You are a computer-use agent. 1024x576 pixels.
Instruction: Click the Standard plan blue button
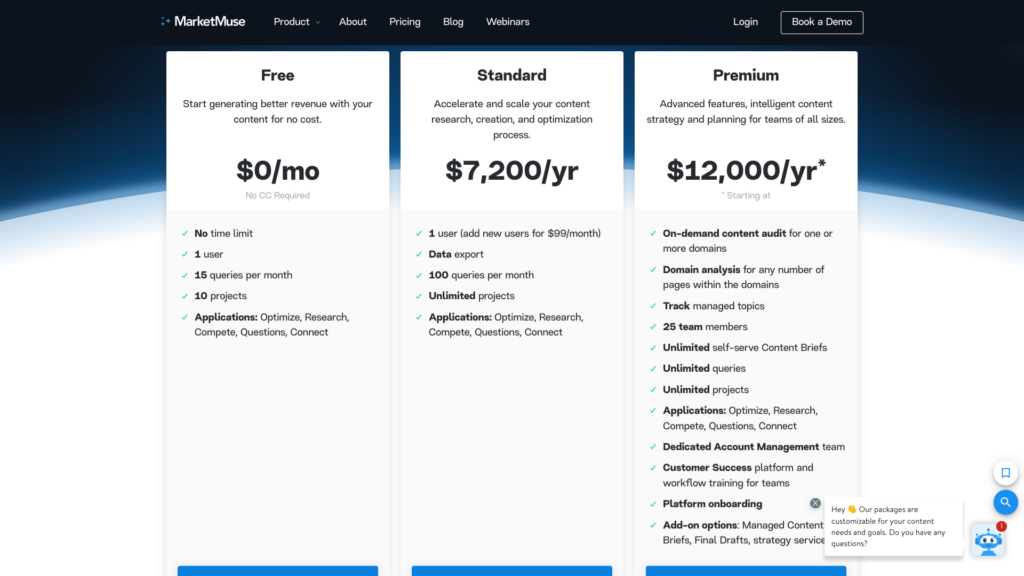point(511,571)
